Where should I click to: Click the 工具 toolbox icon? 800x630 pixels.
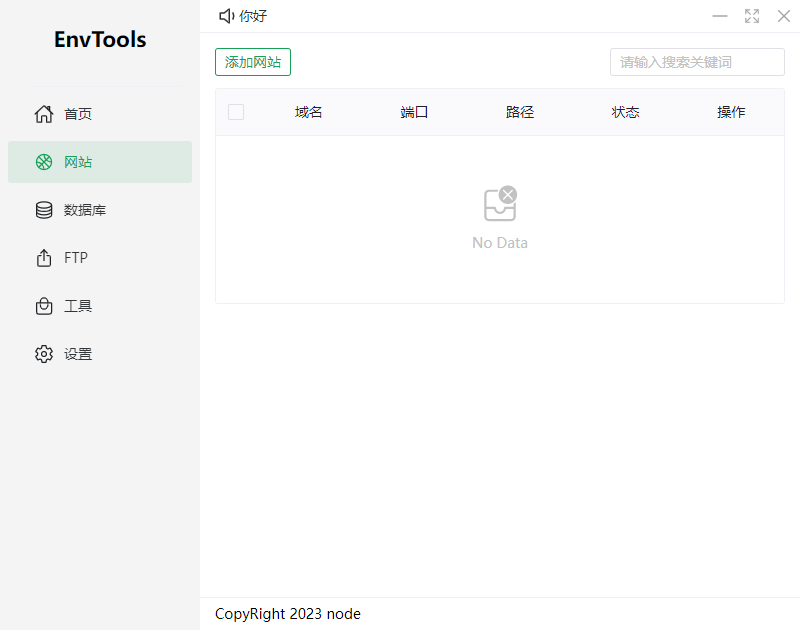click(43, 306)
